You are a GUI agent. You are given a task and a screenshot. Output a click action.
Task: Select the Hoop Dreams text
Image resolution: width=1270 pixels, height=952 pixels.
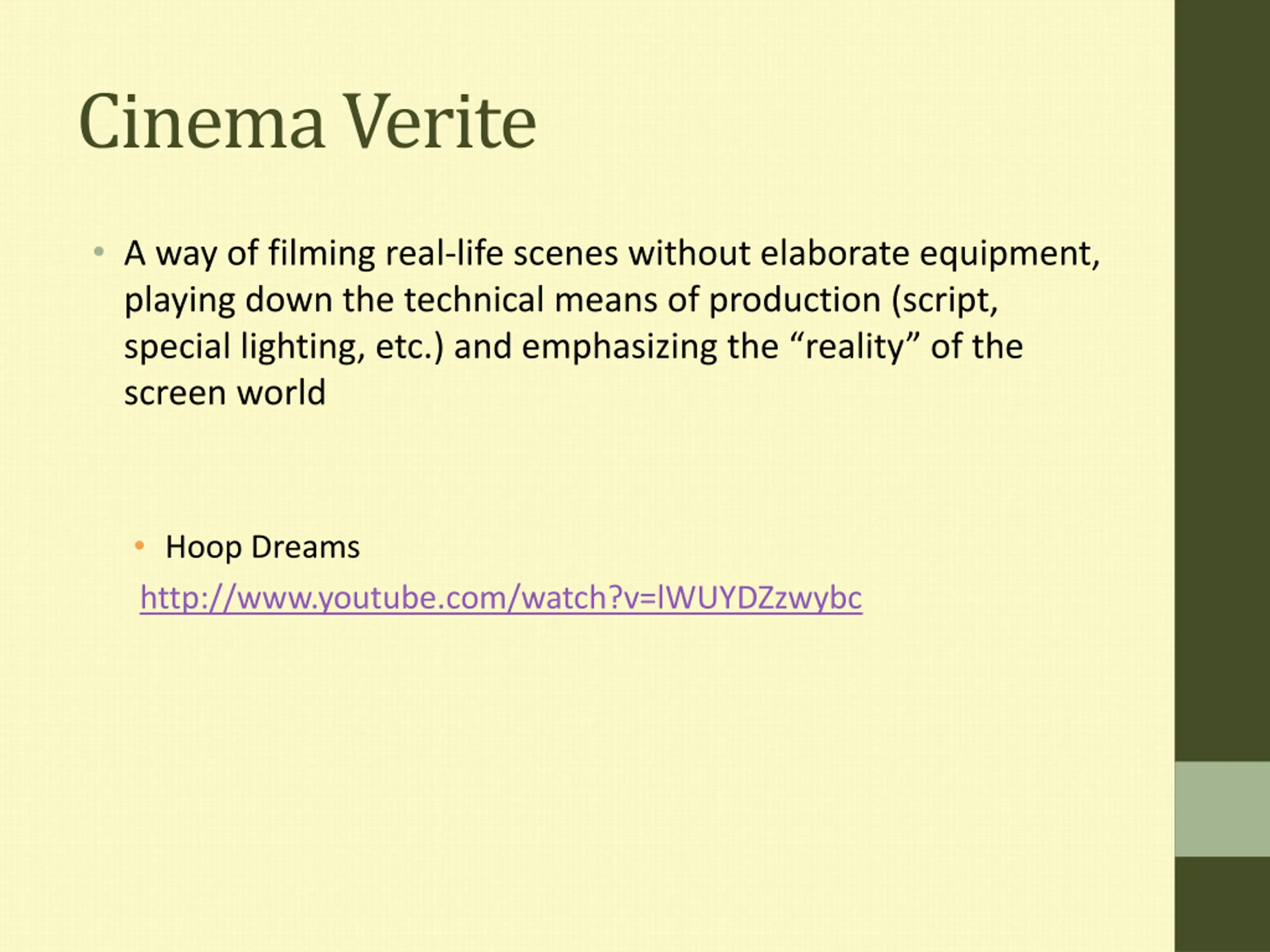pyautogui.click(x=262, y=547)
